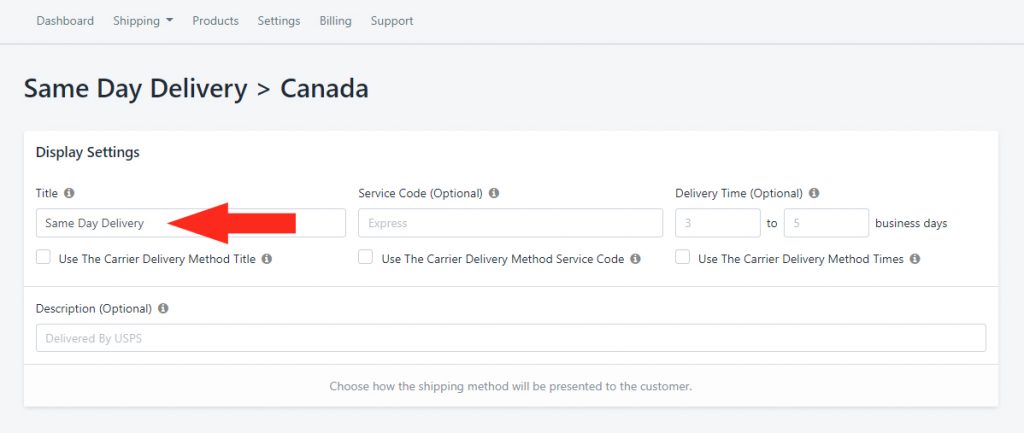
Task: Select the minimum delivery days field
Action: tap(718, 223)
